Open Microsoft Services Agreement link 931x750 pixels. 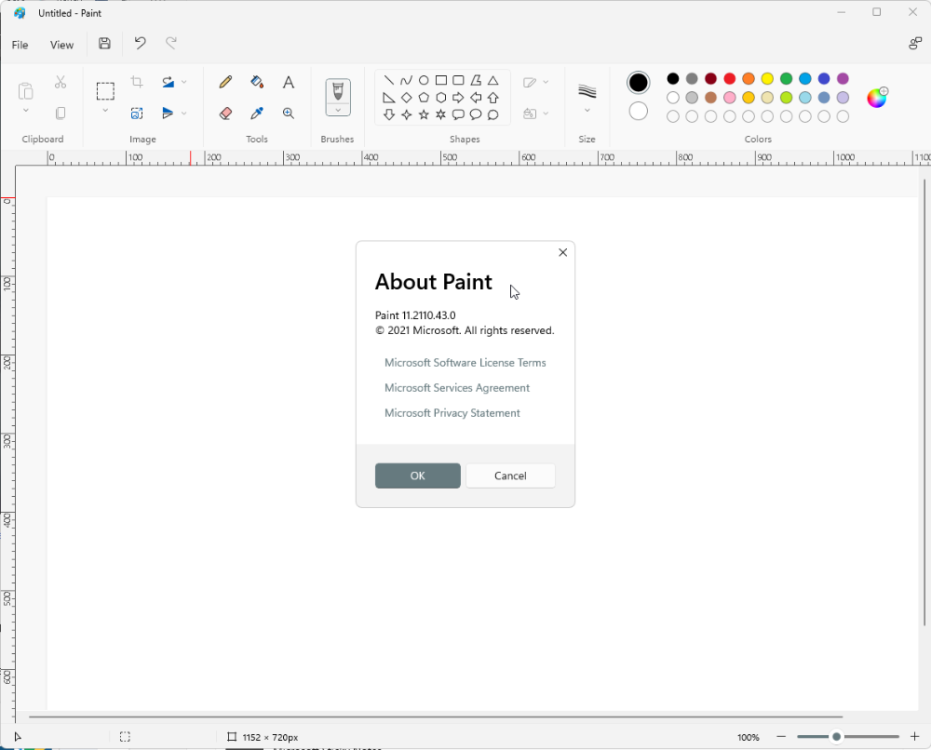point(457,388)
